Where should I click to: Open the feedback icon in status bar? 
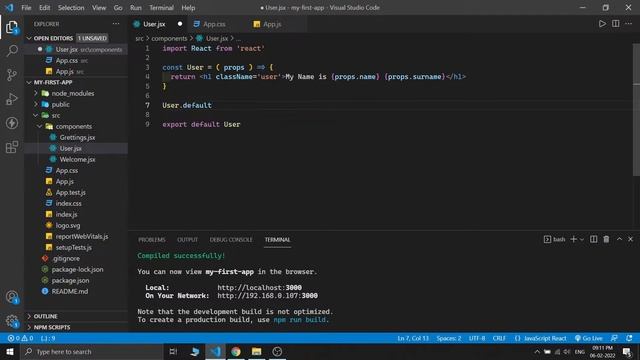(x=614, y=338)
